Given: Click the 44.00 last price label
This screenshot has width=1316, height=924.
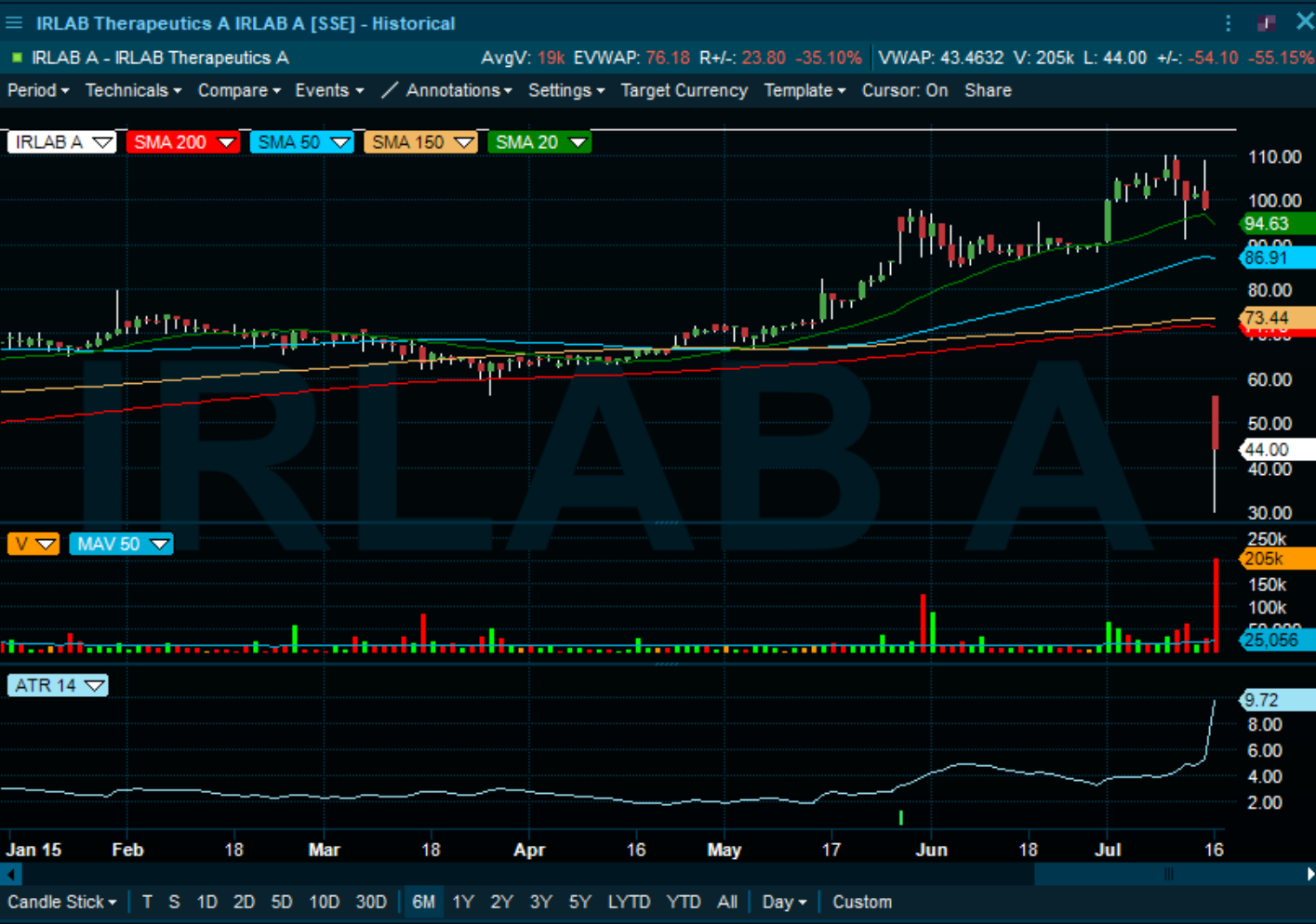Looking at the screenshot, I should pos(1278,449).
